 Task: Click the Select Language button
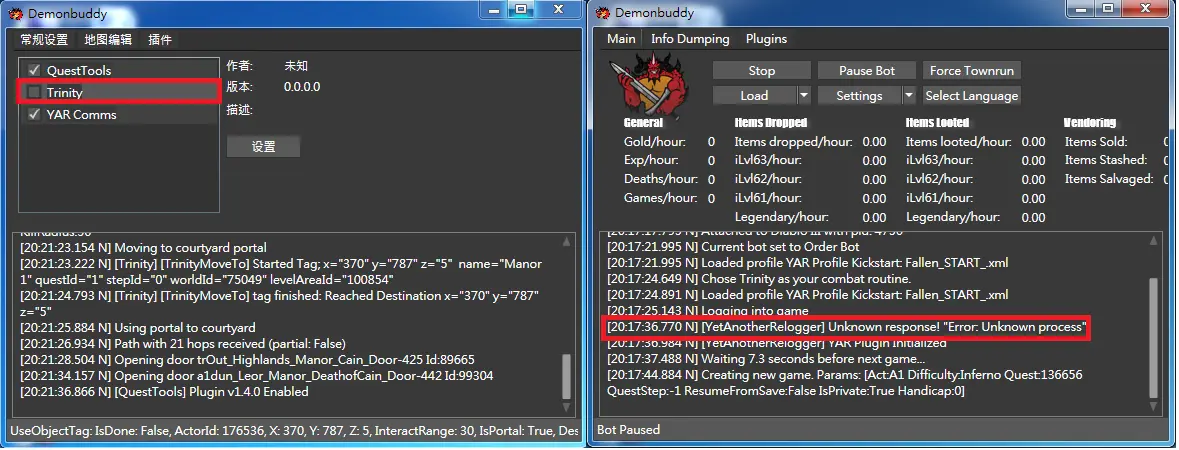971,96
